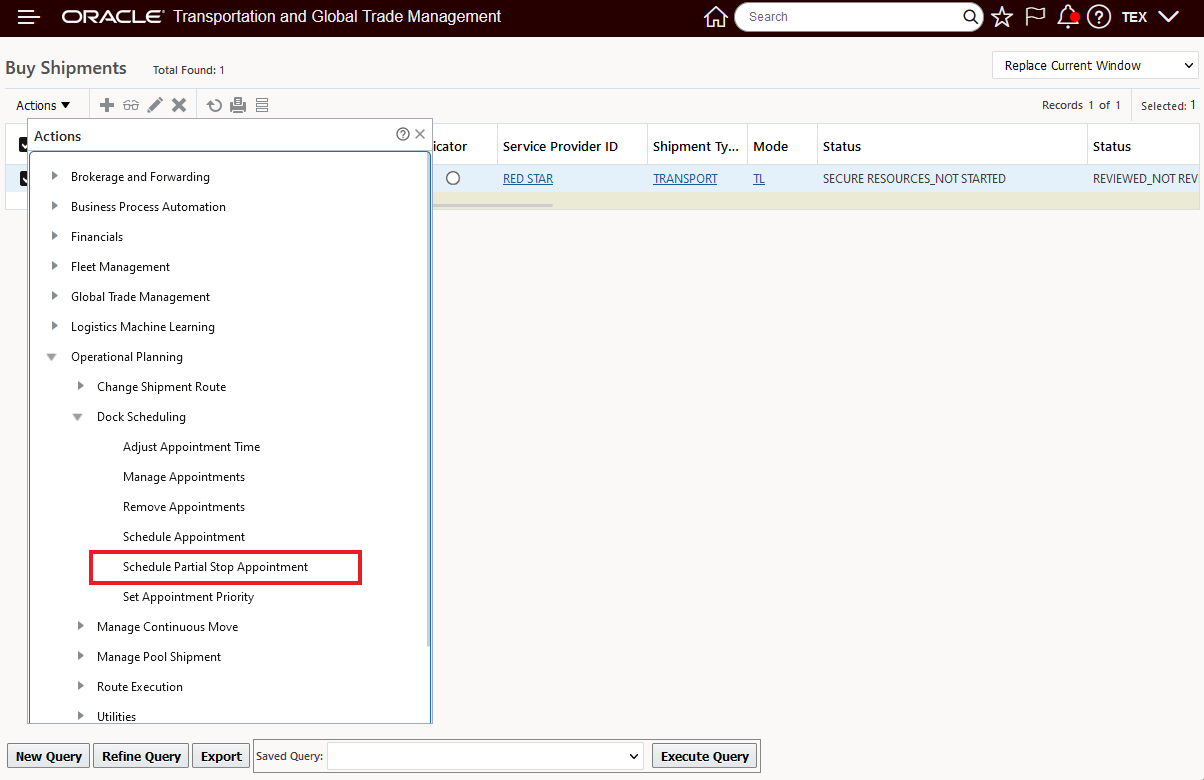This screenshot has width=1204, height=780.
Task: Open the help icon in header
Action: point(1099,17)
